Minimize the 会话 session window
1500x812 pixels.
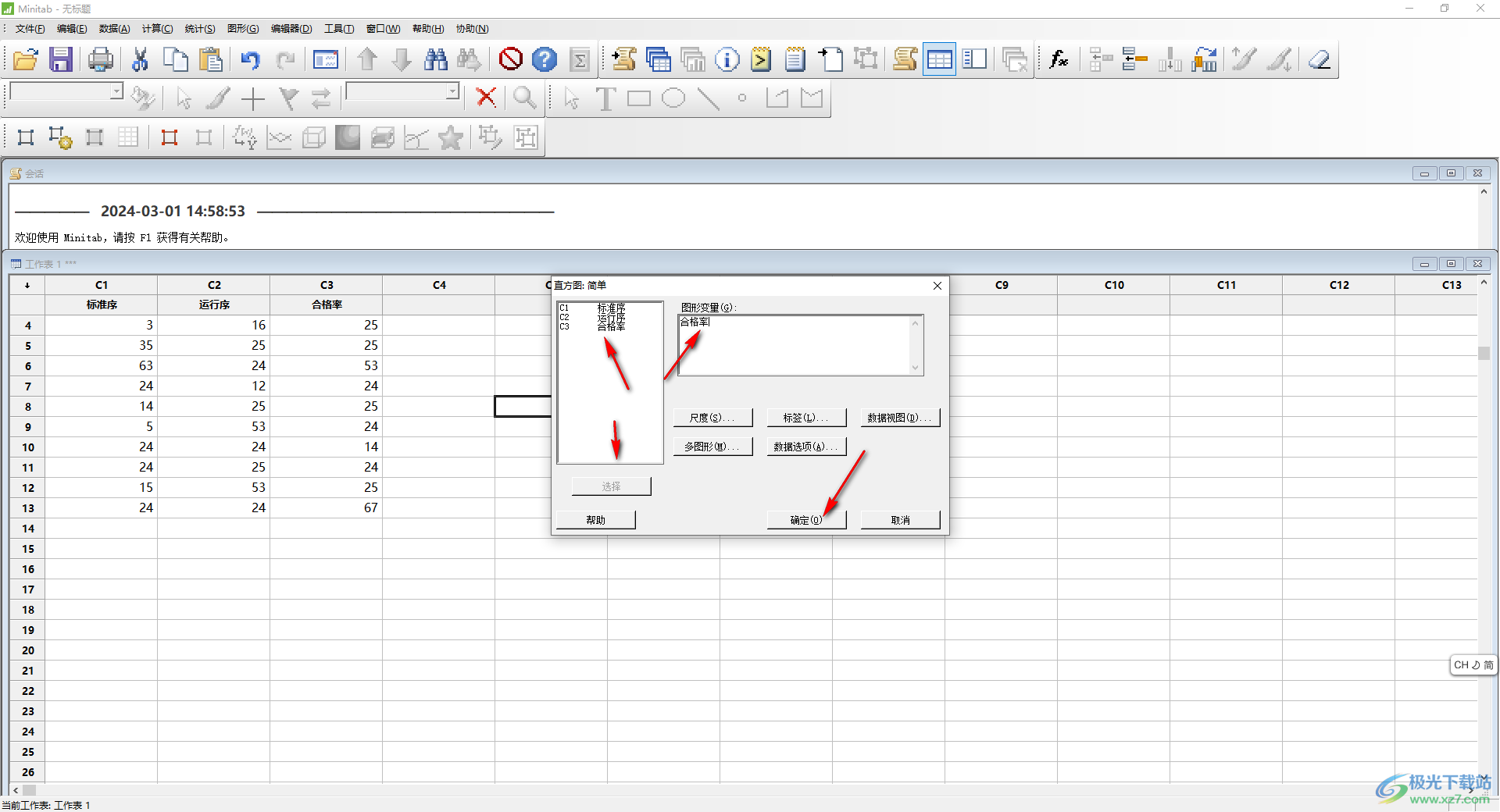[1424, 173]
